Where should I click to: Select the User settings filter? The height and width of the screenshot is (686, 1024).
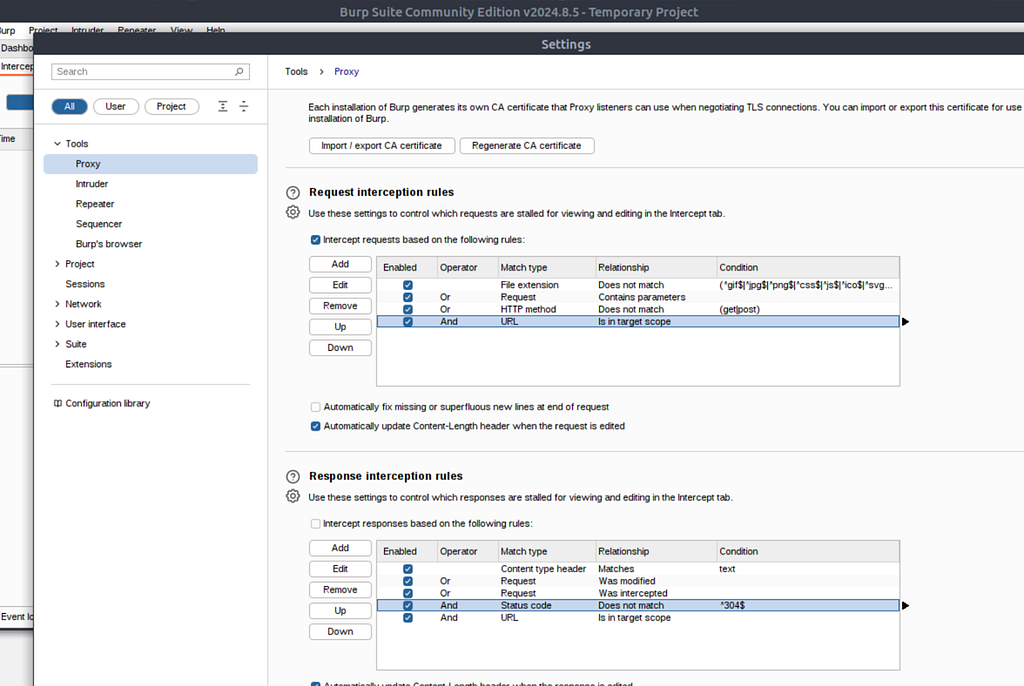click(116, 106)
